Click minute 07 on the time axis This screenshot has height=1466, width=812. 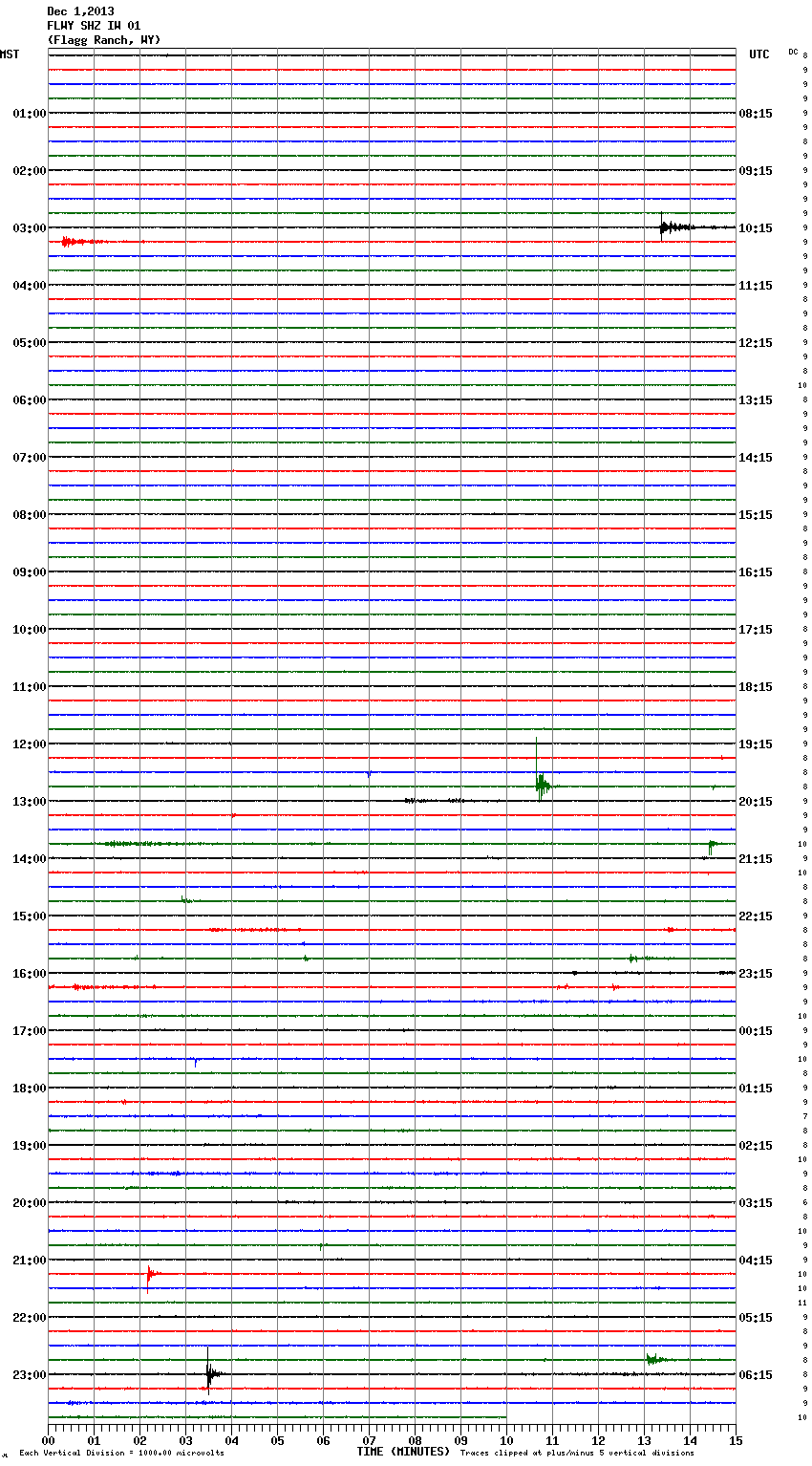(369, 1440)
